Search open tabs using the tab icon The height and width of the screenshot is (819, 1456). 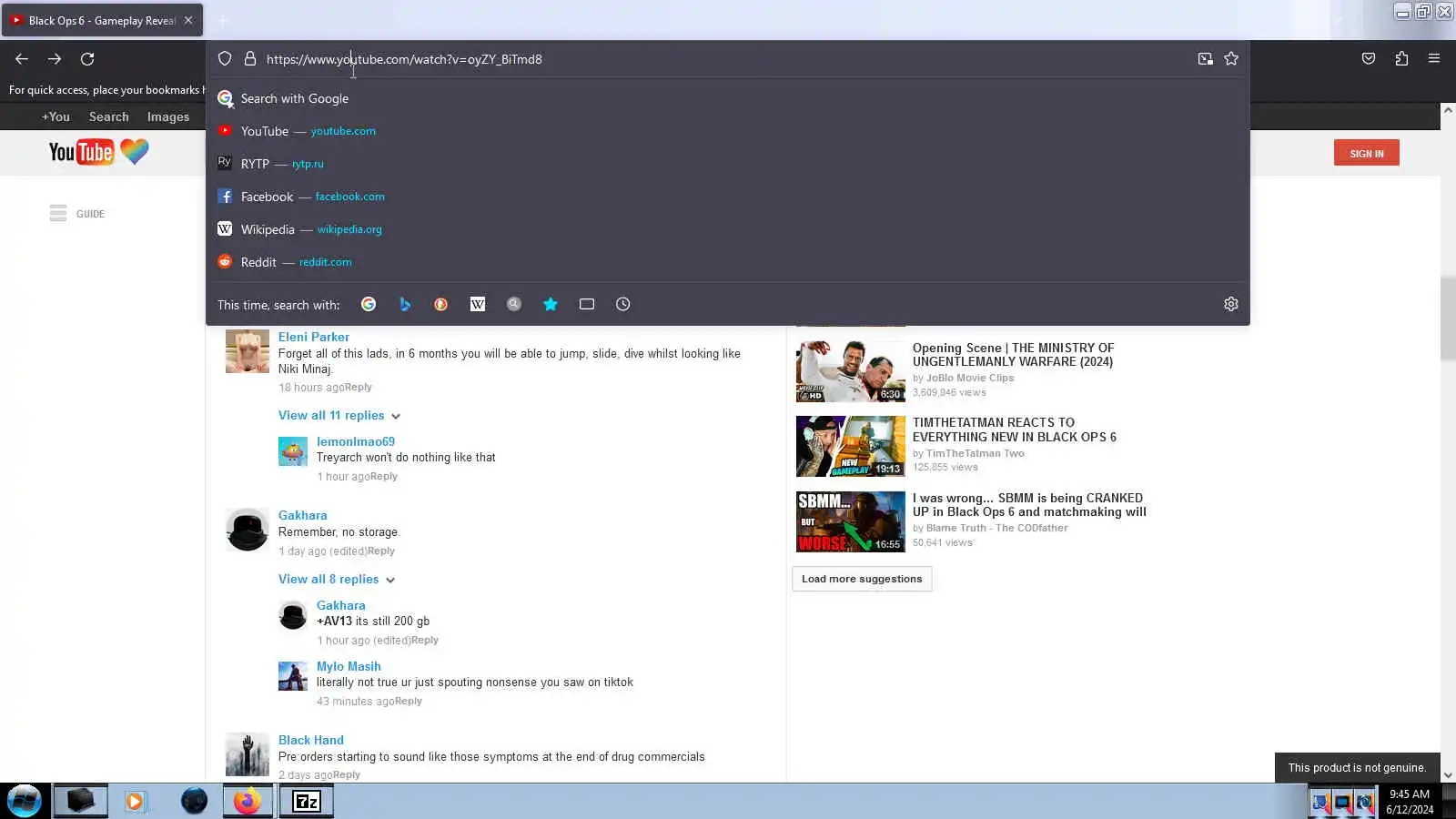coord(587,305)
